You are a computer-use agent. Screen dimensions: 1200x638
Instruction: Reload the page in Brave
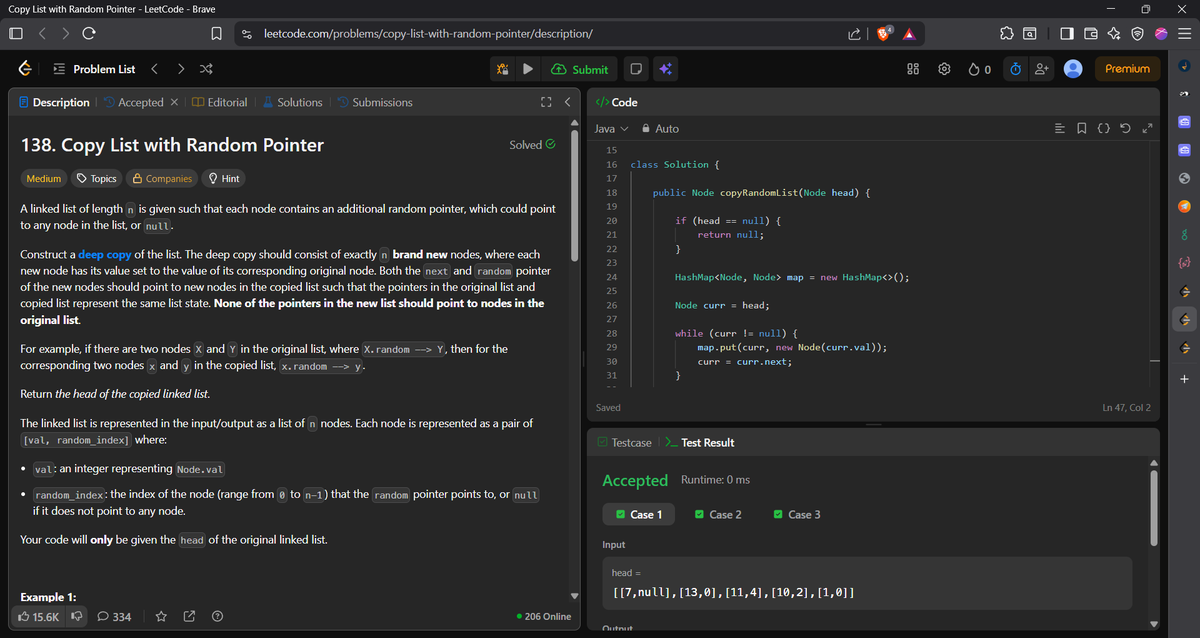(88, 33)
